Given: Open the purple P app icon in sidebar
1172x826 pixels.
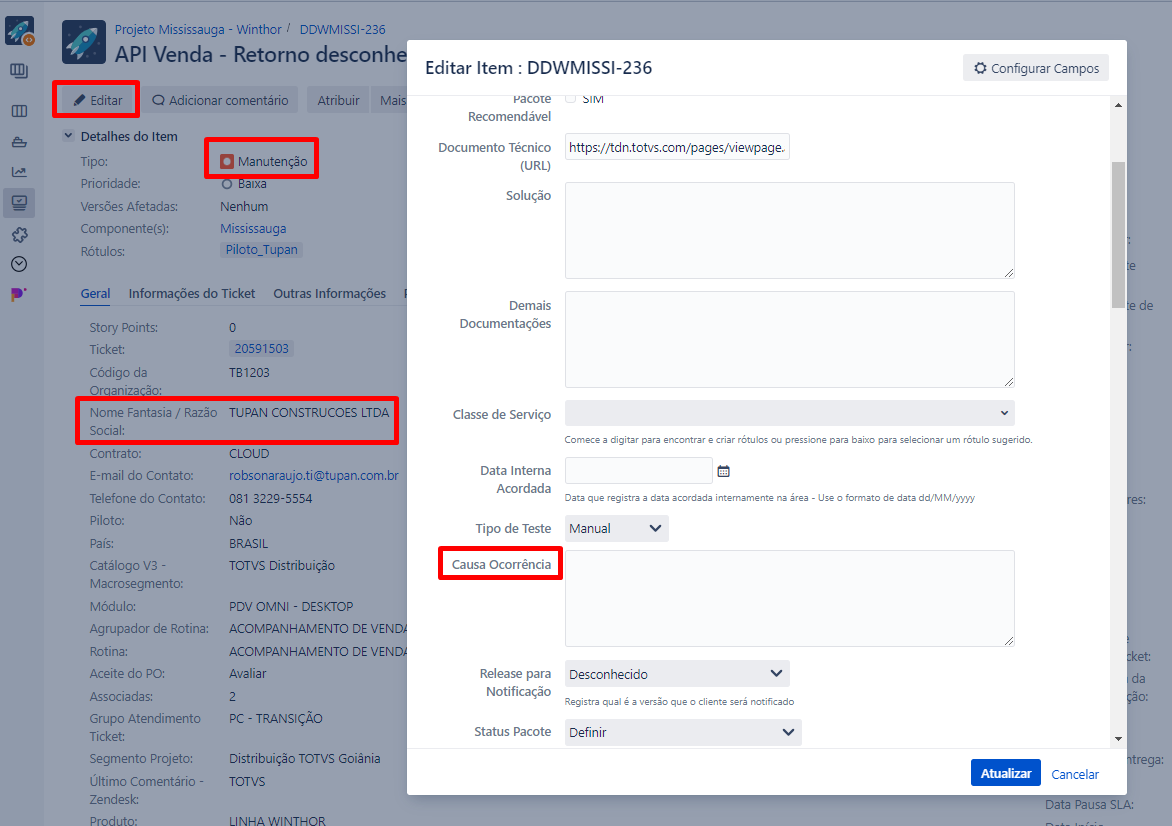Looking at the screenshot, I should (19, 295).
